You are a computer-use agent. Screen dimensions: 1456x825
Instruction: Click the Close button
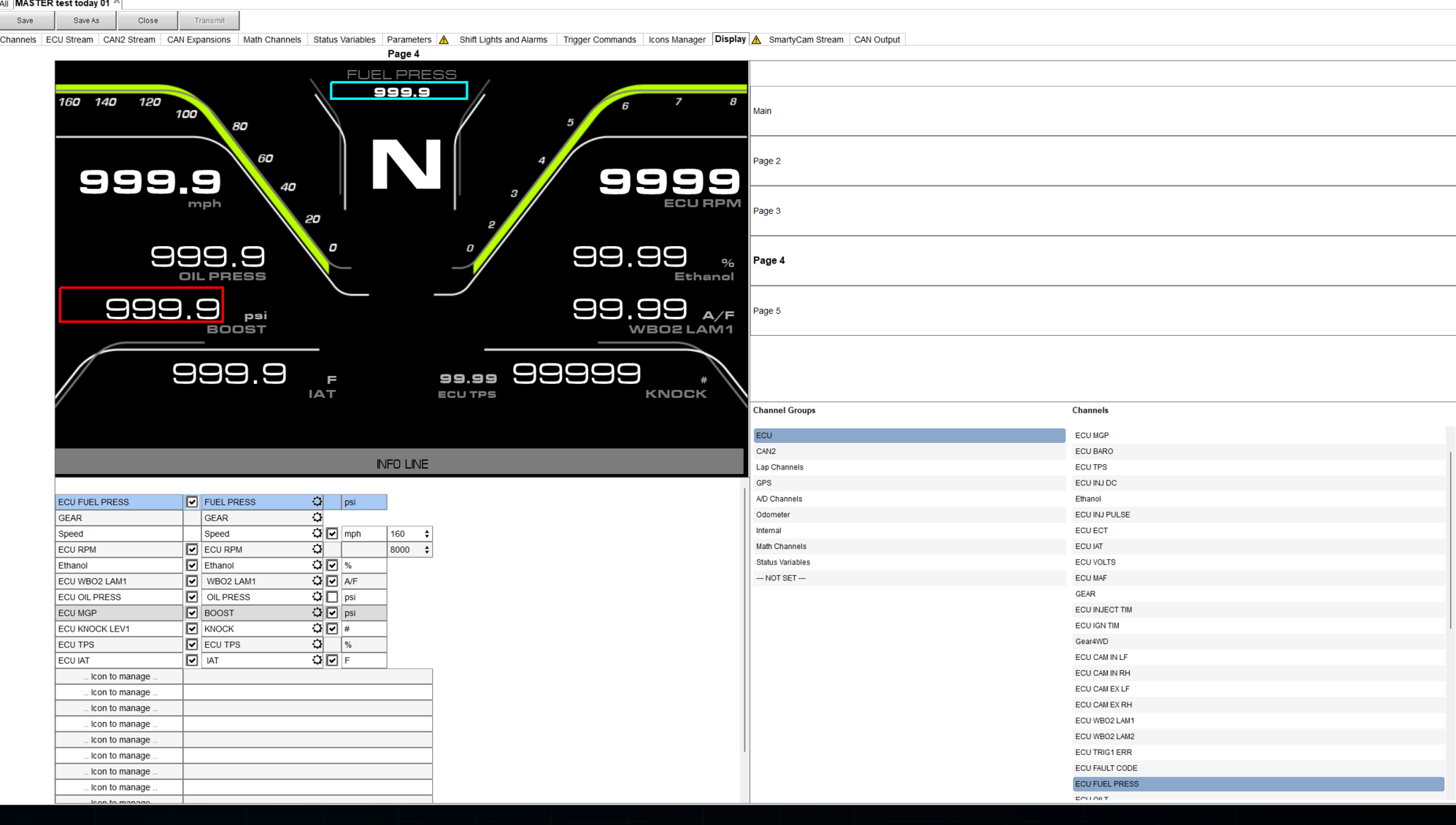click(x=147, y=20)
